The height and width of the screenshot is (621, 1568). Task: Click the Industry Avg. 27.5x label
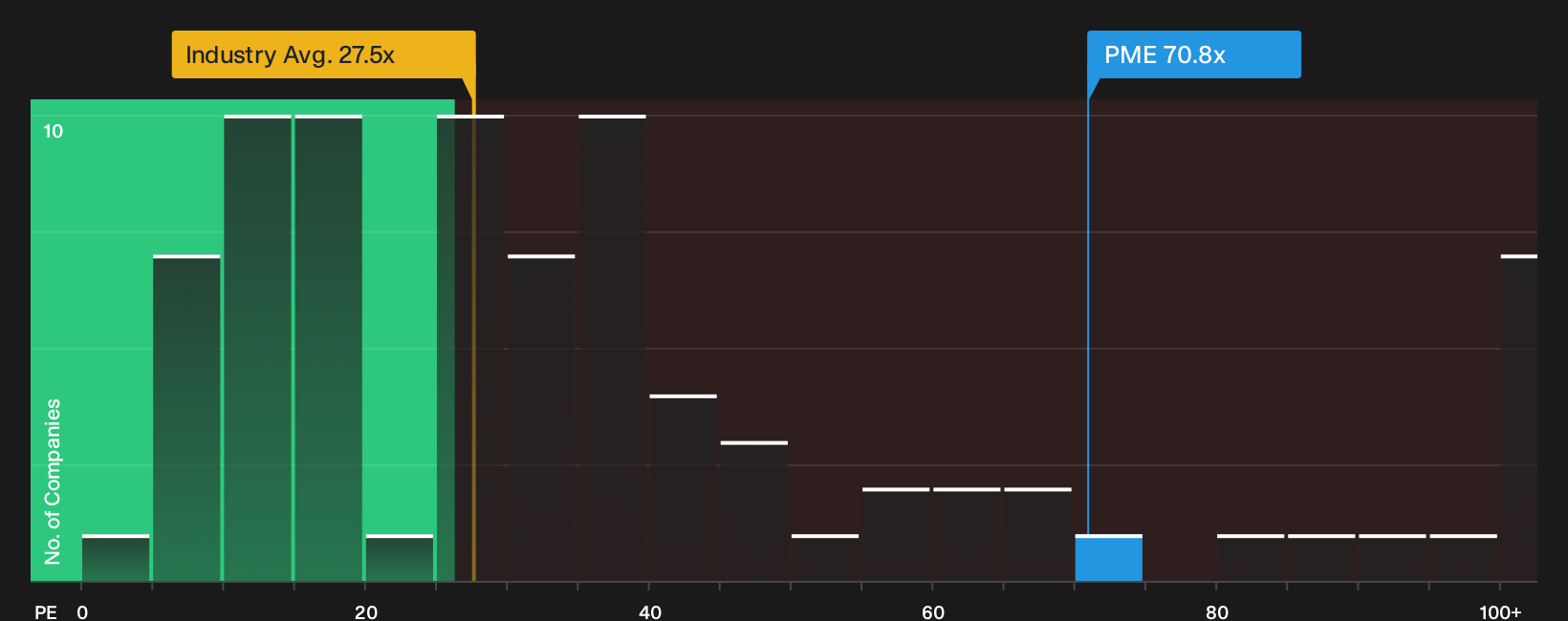(x=323, y=54)
